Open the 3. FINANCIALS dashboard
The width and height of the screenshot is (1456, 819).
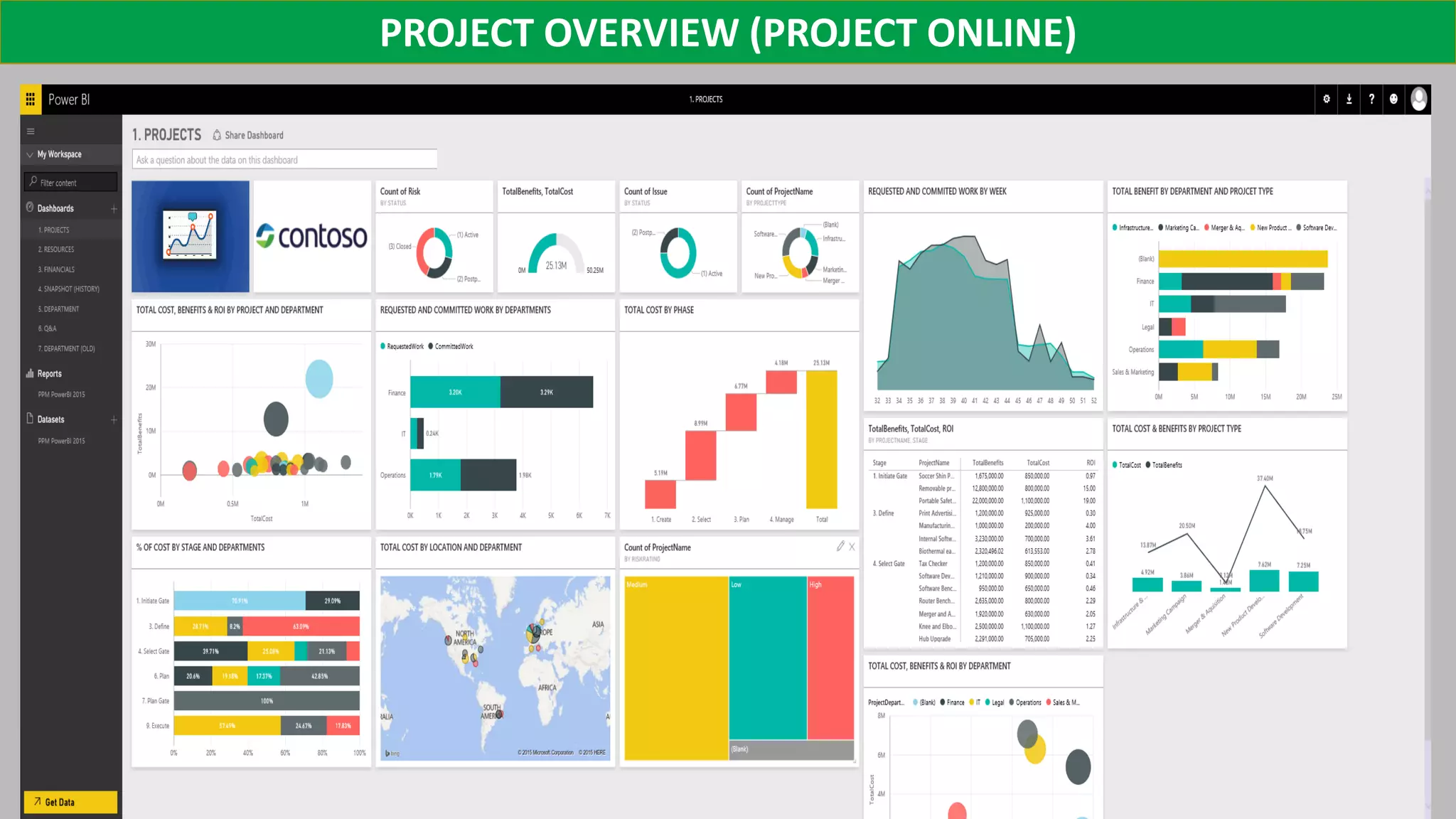coord(56,269)
